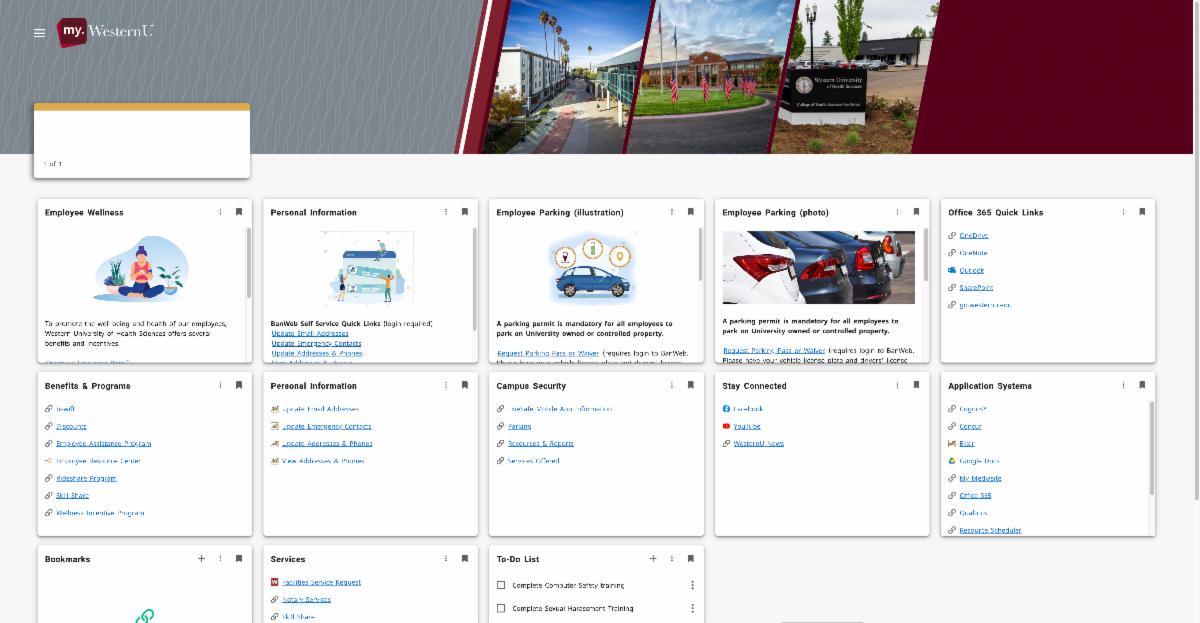Click add button on Bookmarks card
The height and width of the screenshot is (623, 1200).
pyautogui.click(x=201, y=559)
